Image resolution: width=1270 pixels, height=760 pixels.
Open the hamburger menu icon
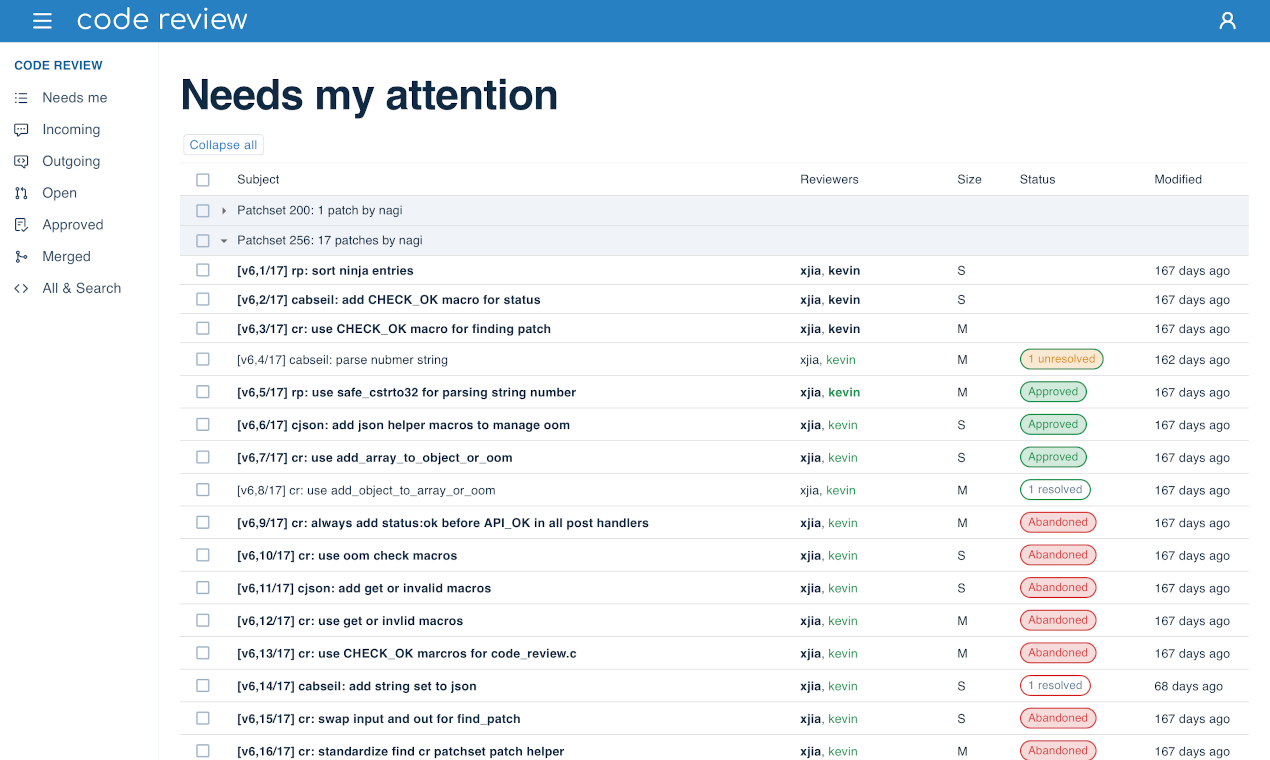[x=42, y=21]
